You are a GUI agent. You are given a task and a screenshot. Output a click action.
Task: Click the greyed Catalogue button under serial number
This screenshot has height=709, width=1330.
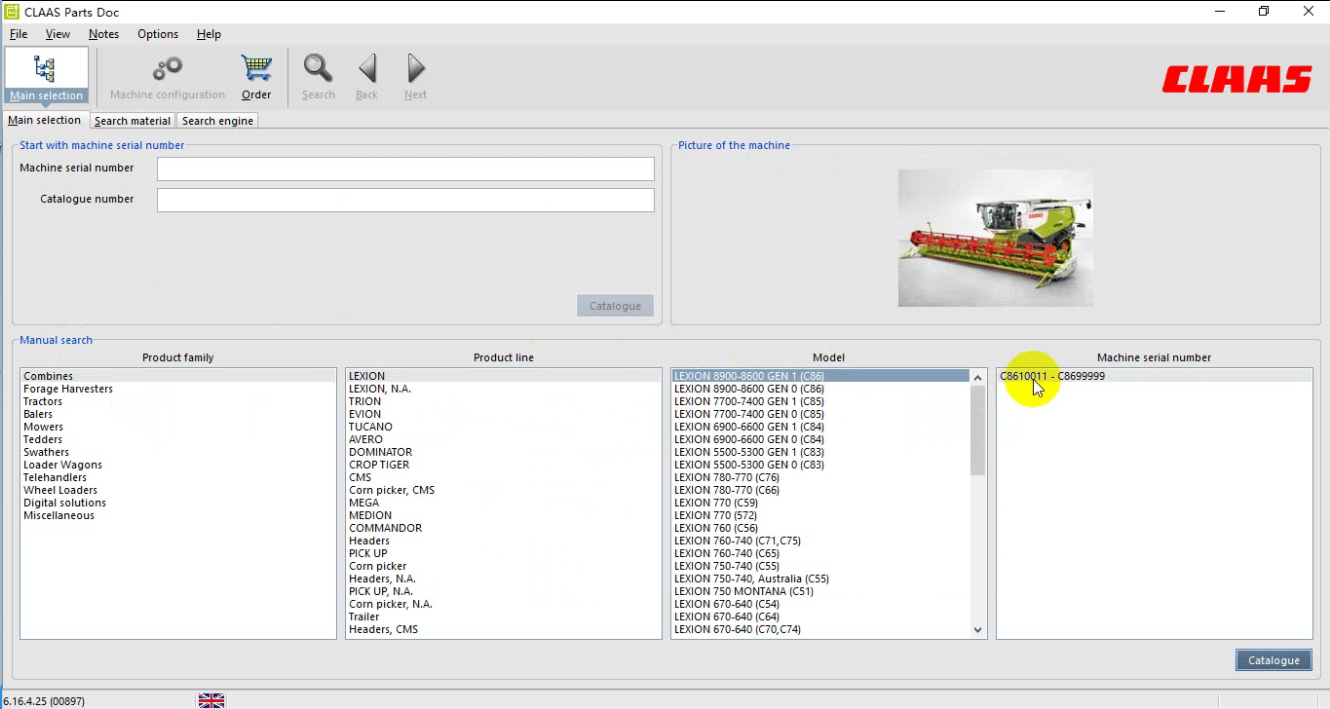pyautogui.click(x=615, y=305)
